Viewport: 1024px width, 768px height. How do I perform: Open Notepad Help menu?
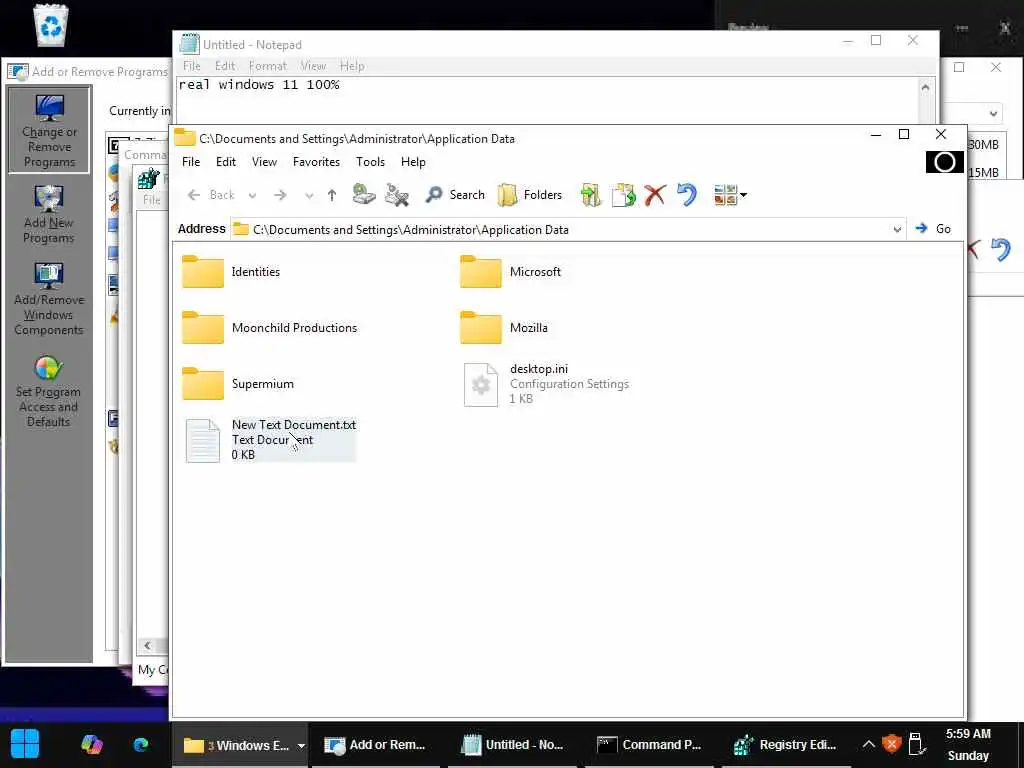coord(352,66)
